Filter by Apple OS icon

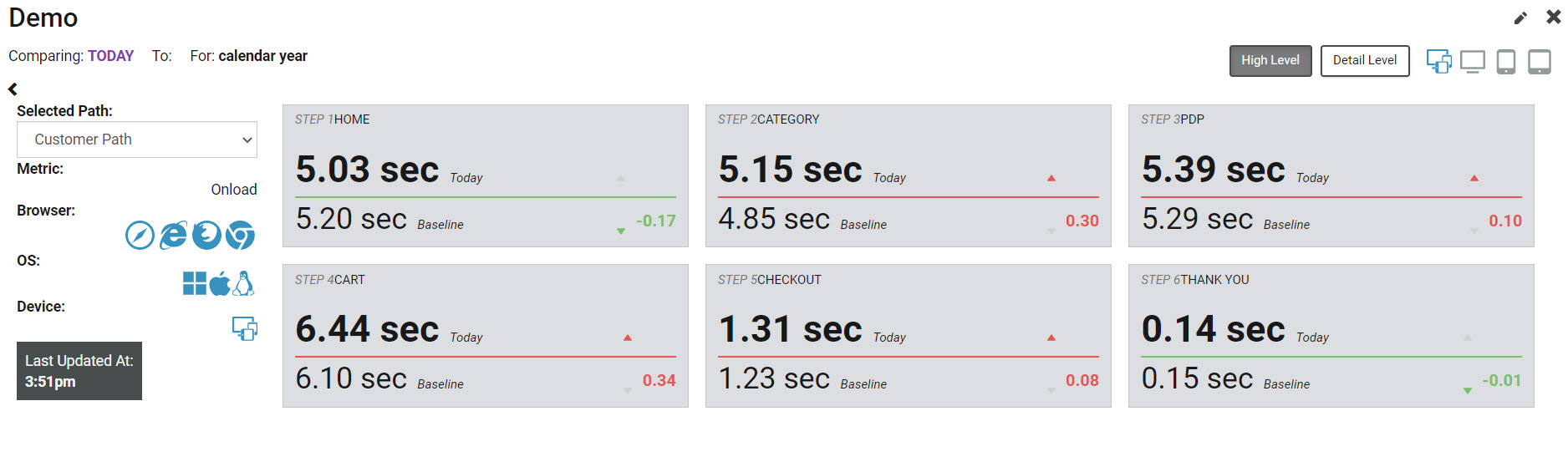[x=219, y=284]
